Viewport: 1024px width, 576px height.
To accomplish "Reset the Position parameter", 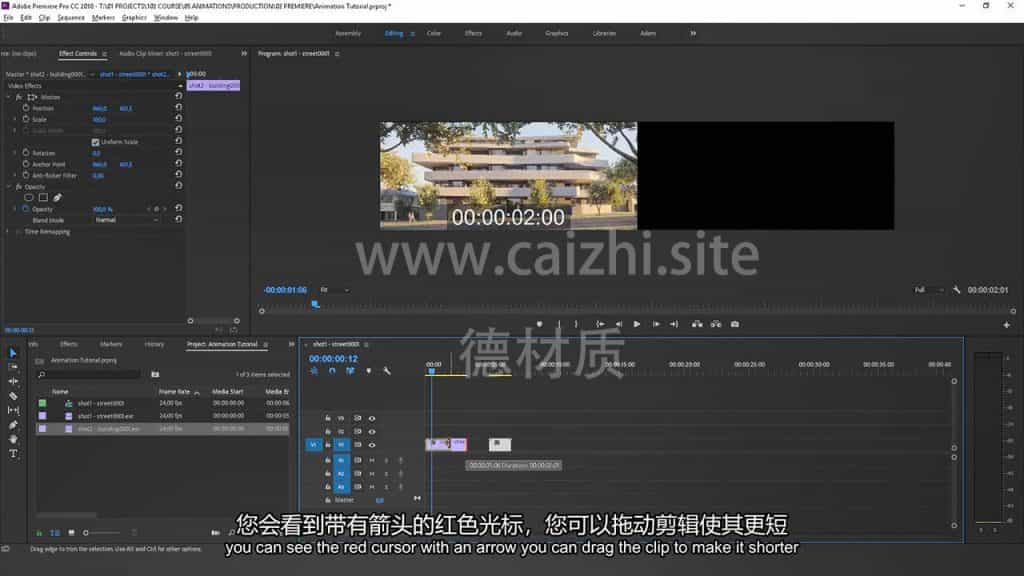I will [x=178, y=107].
